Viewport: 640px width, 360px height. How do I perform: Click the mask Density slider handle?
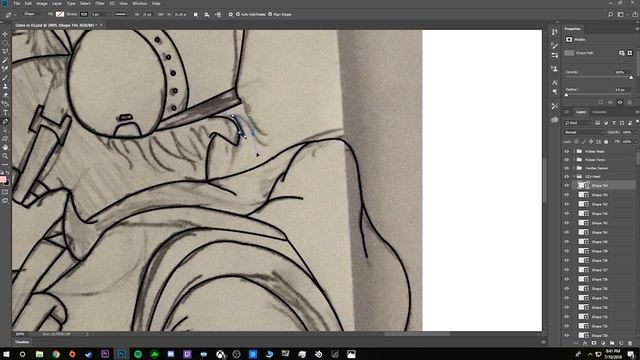click(631, 78)
